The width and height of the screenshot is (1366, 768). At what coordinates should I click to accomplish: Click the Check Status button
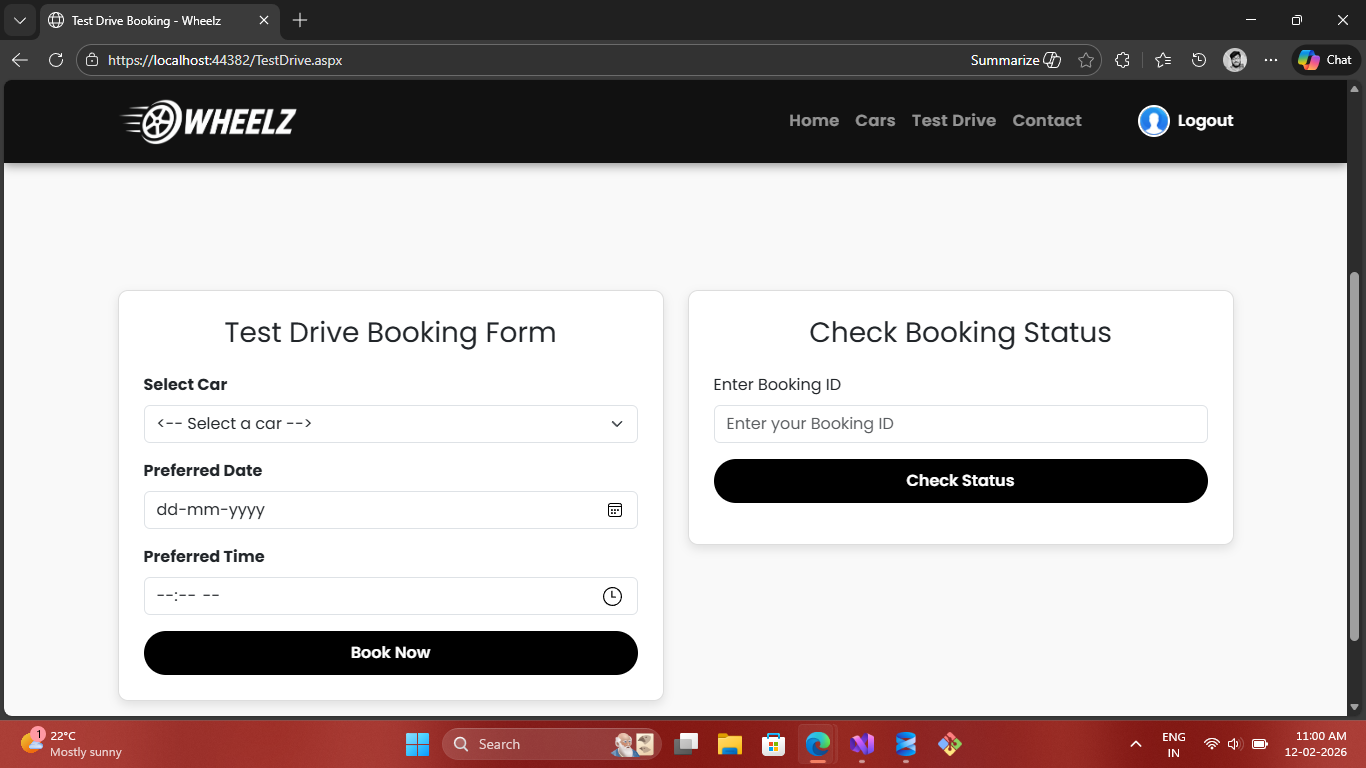point(960,481)
